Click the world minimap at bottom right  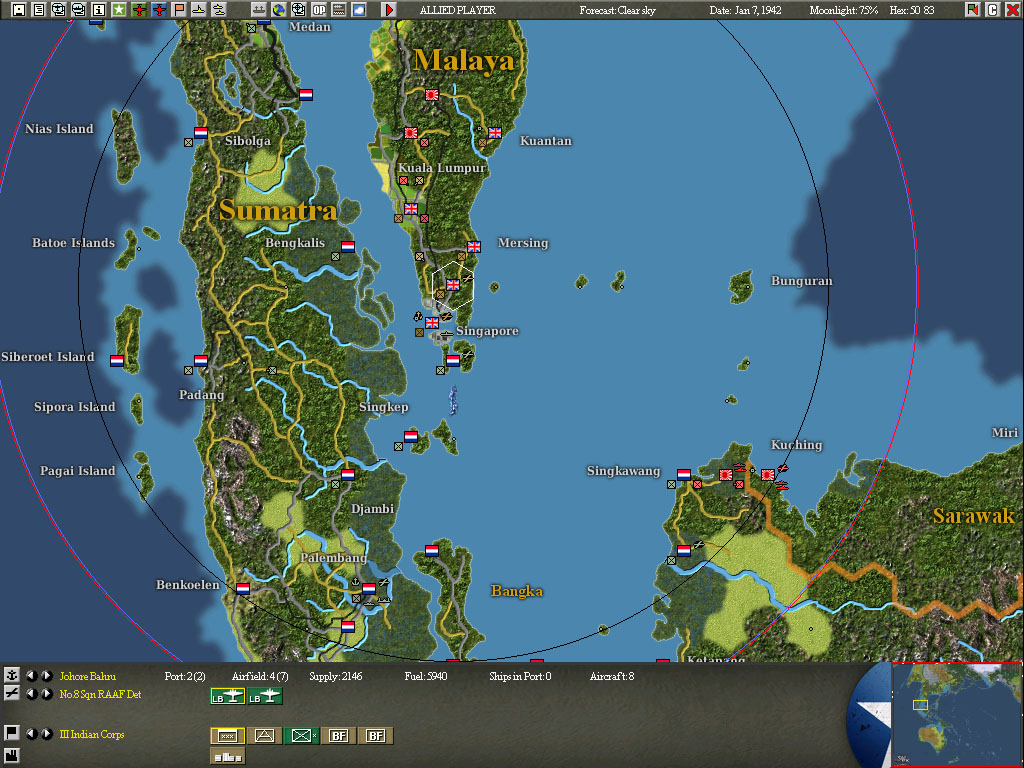(x=957, y=714)
